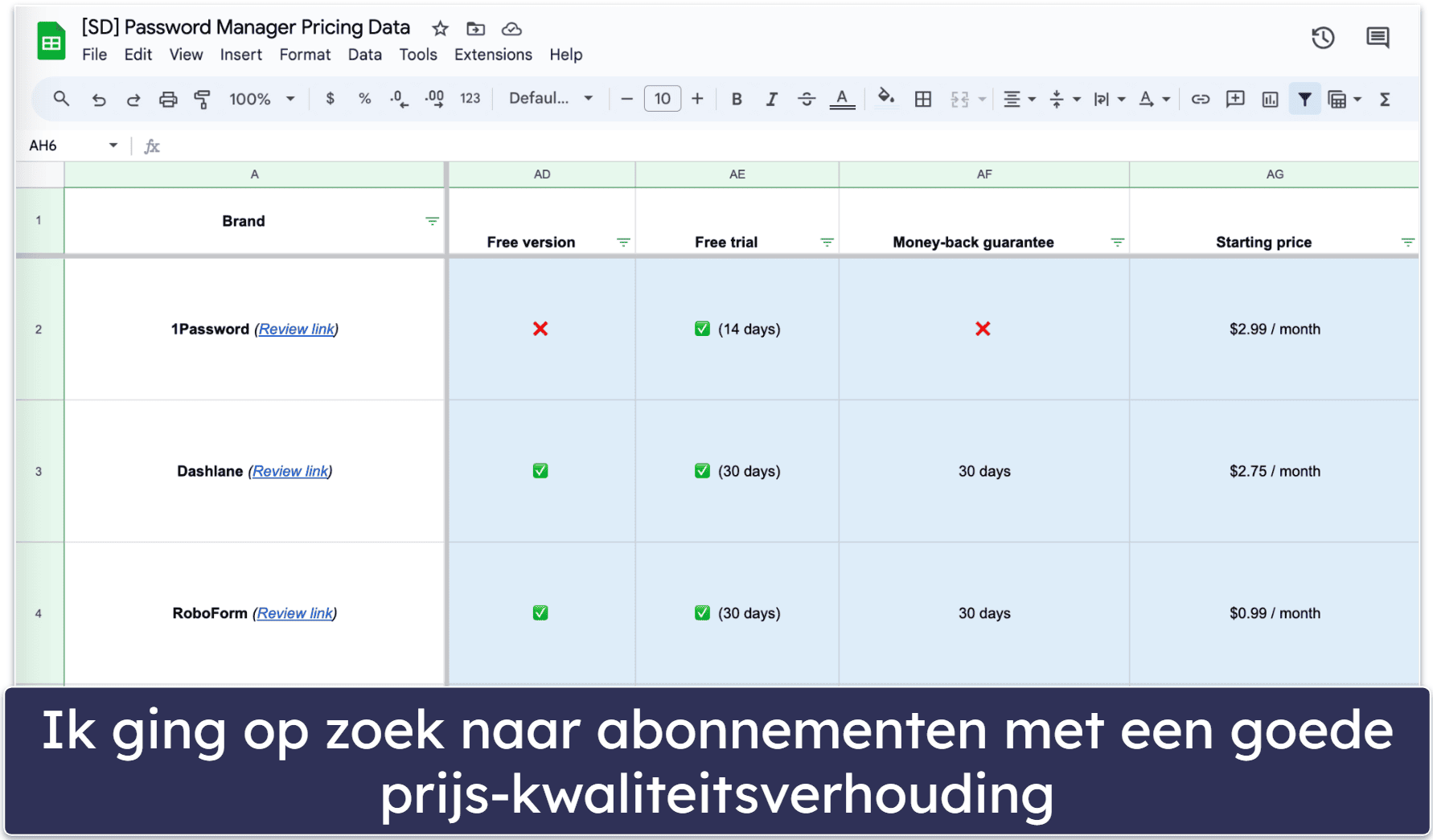The image size is (1433, 840).
Task: Open the Tools menu
Action: tap(418, 55)
